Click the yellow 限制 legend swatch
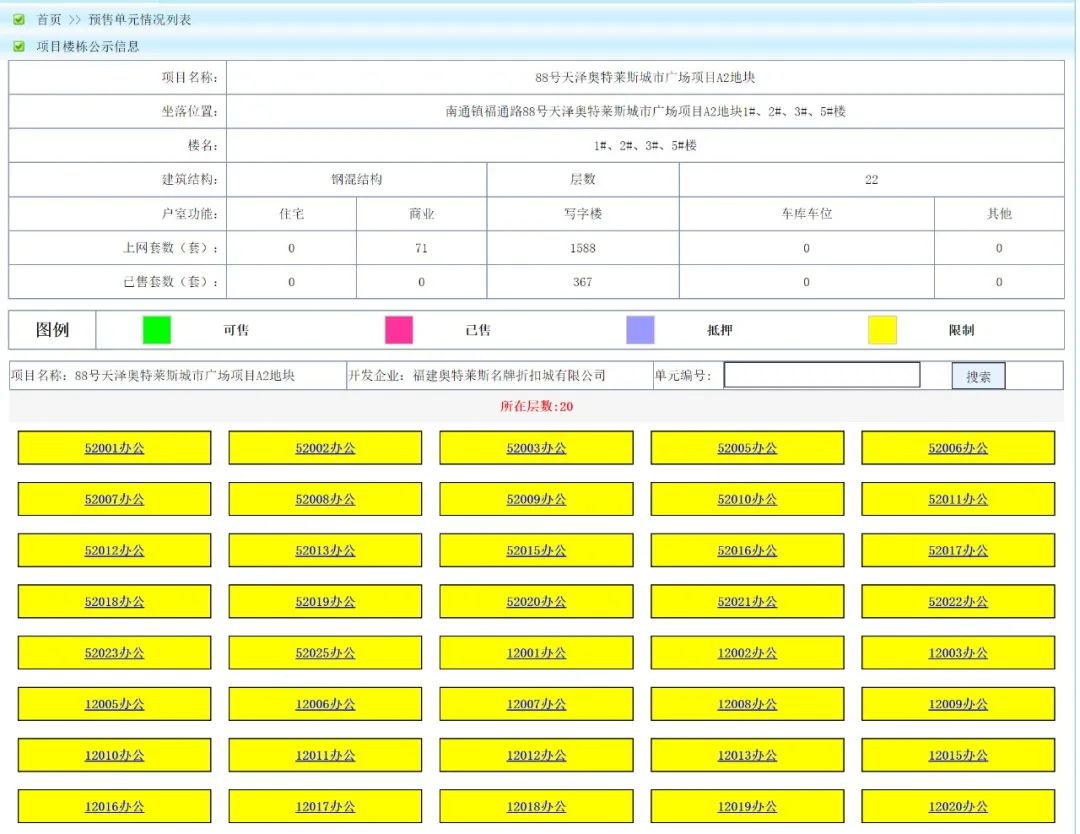This screenshot has width=1080, height=834. 882,330
